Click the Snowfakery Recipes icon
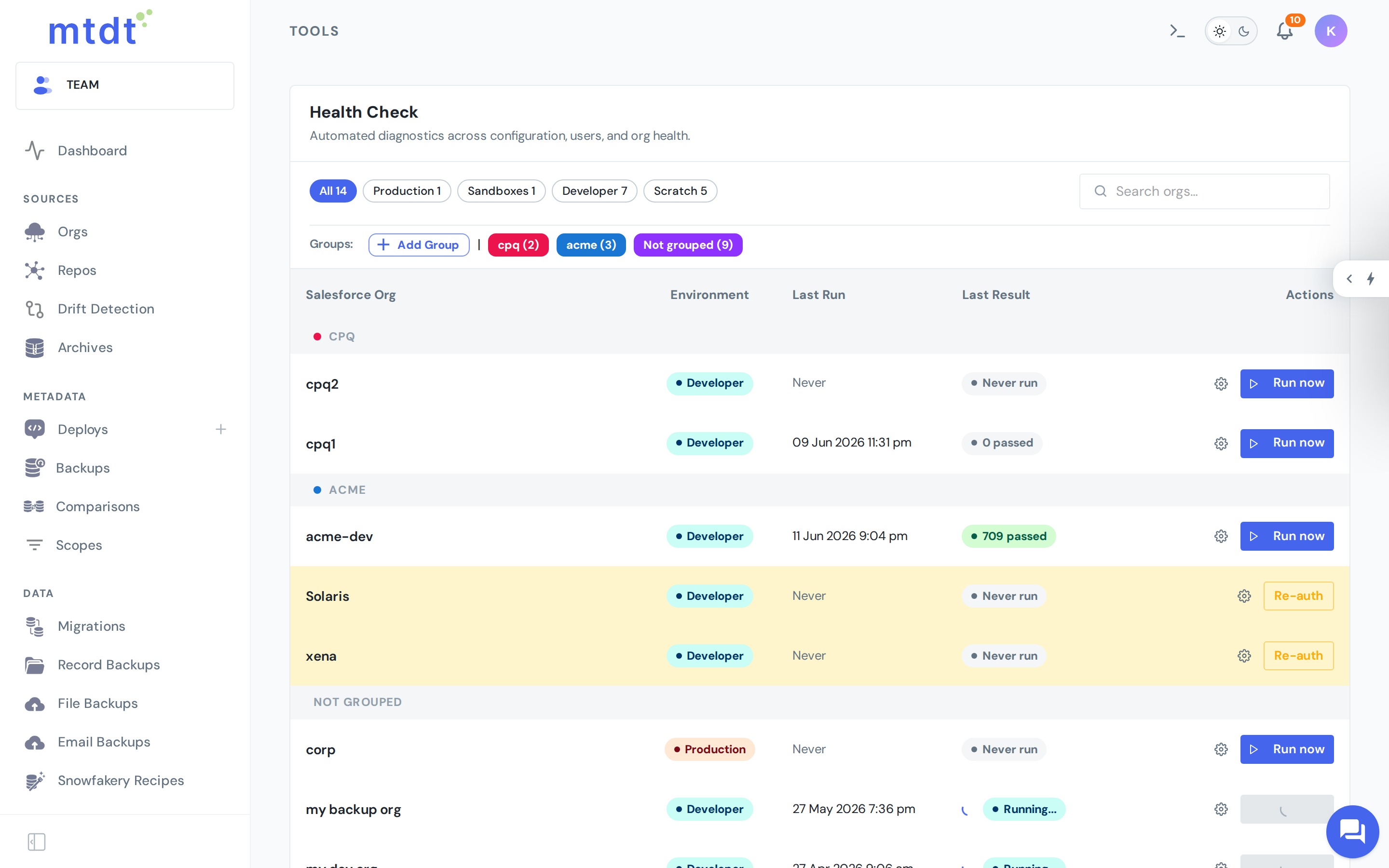The image size is (1389, 868). [35, 781]
